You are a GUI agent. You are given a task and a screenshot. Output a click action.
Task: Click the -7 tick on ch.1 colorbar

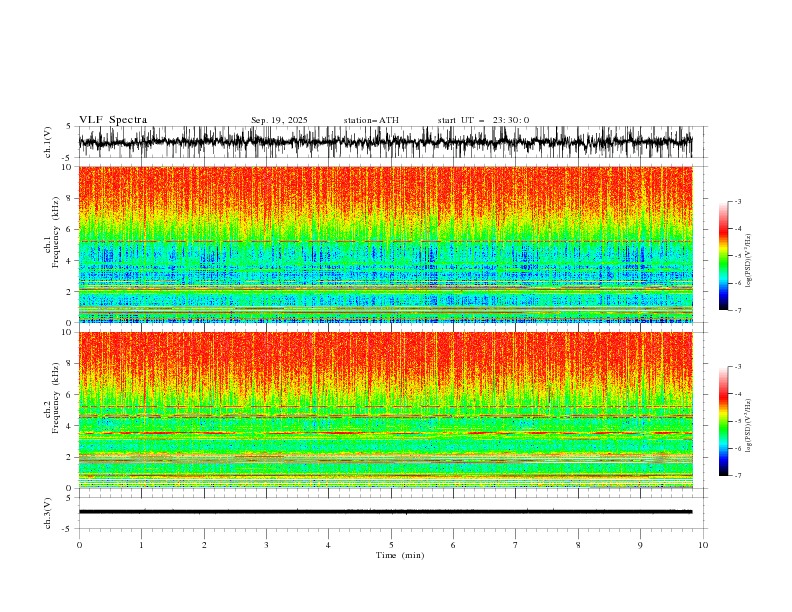pos(738,310)
